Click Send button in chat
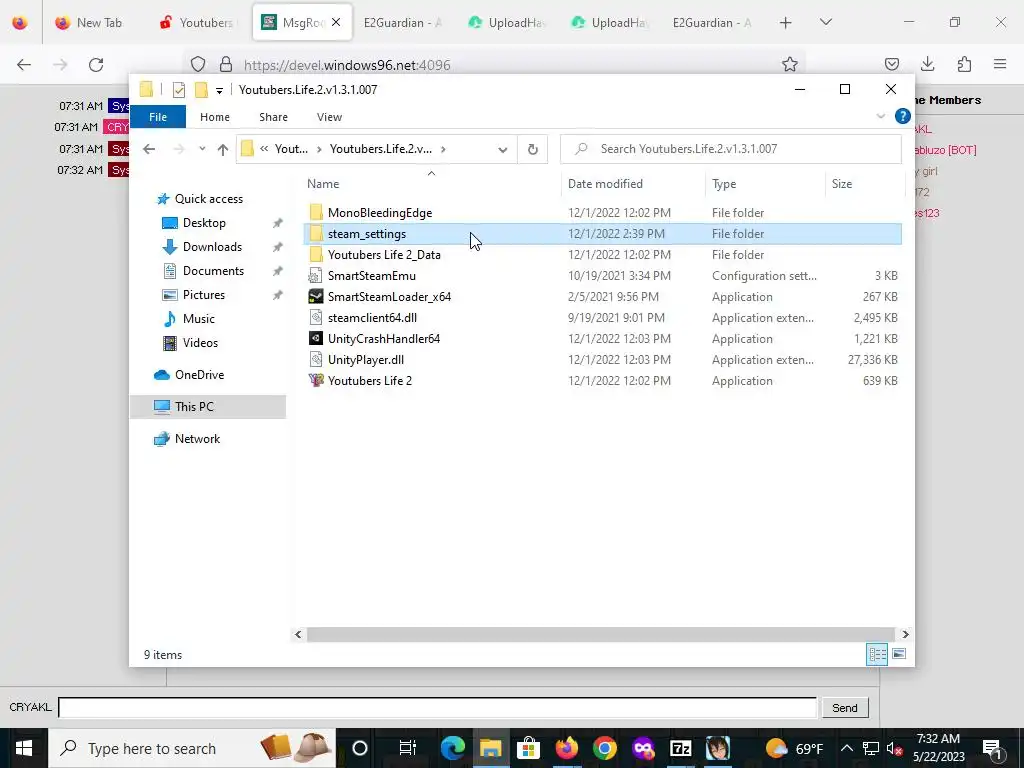 point(844,708)
